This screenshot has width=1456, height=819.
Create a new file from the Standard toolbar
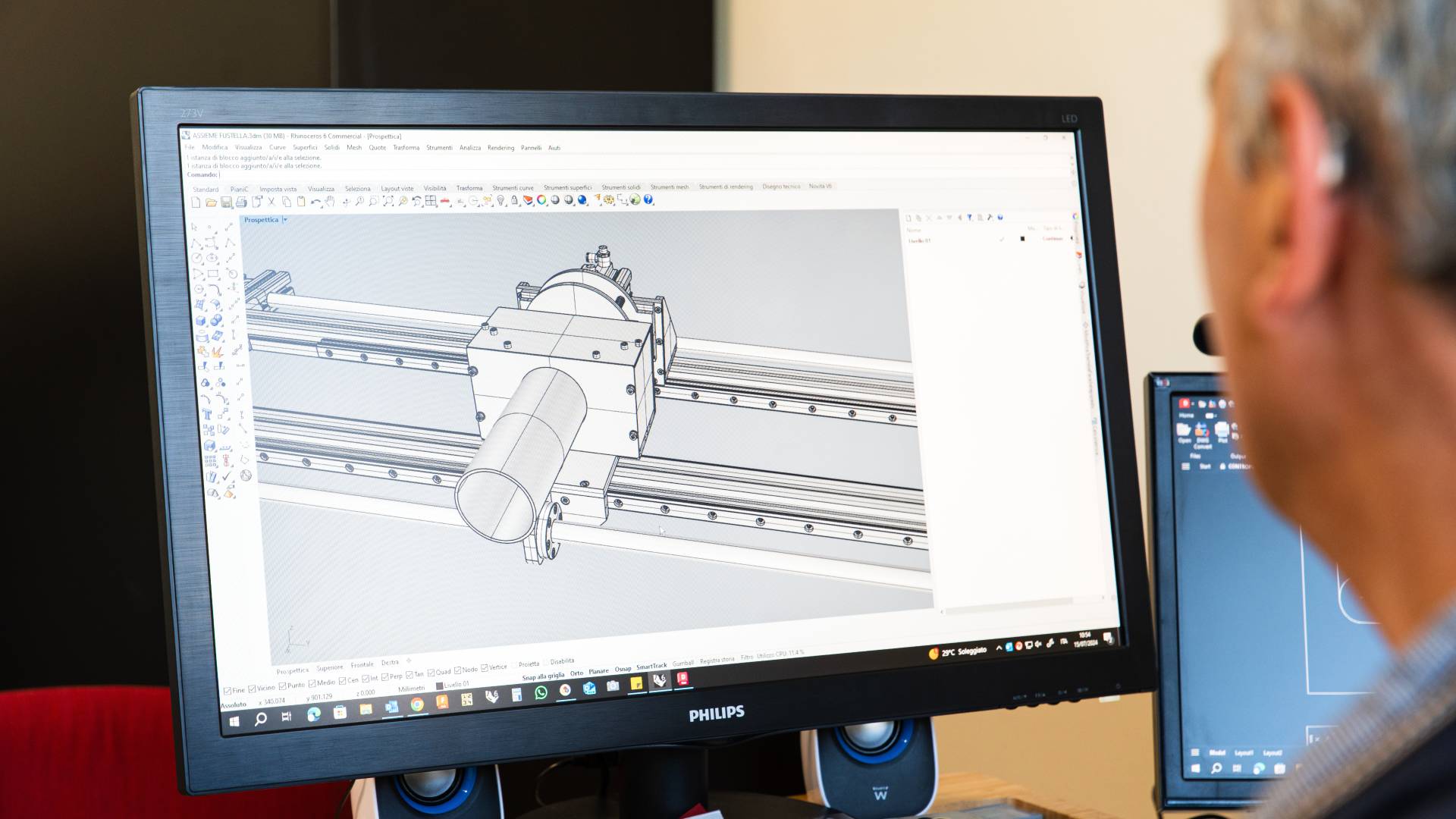[196, 202]
